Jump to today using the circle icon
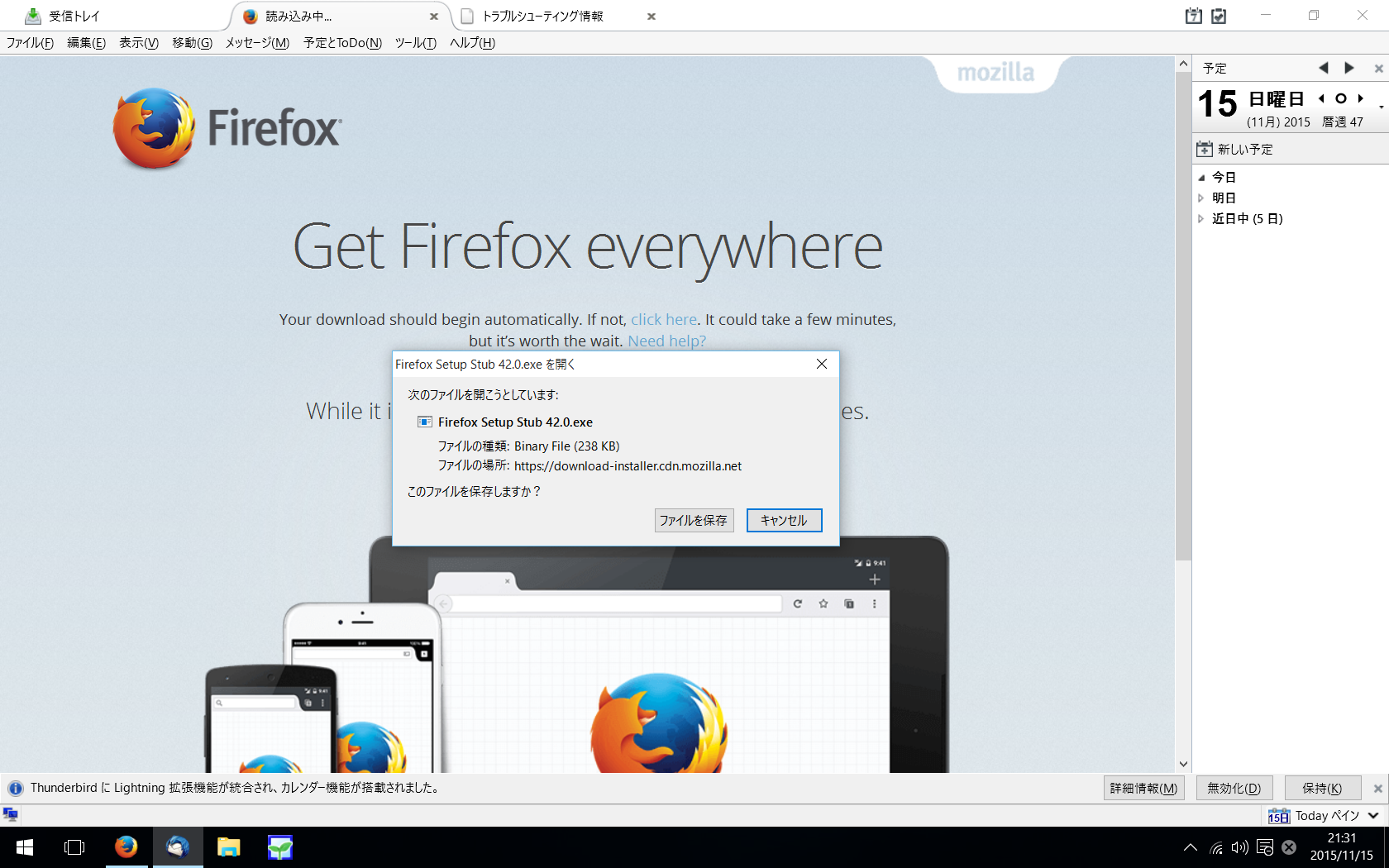This screenshot has height=868, width=1389. click(x=1340, y=98)
